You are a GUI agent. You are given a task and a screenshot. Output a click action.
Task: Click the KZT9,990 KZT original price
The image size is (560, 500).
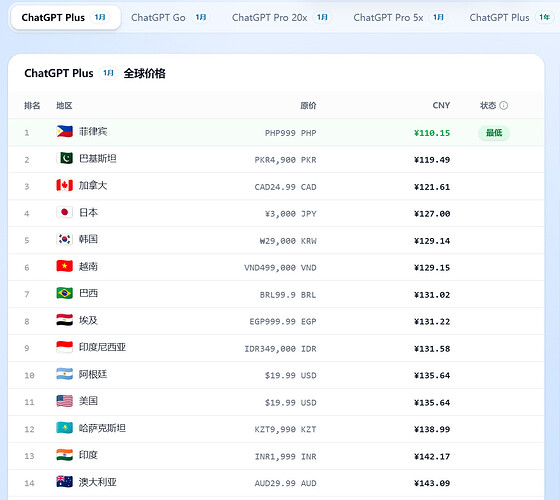pos(285,429)
